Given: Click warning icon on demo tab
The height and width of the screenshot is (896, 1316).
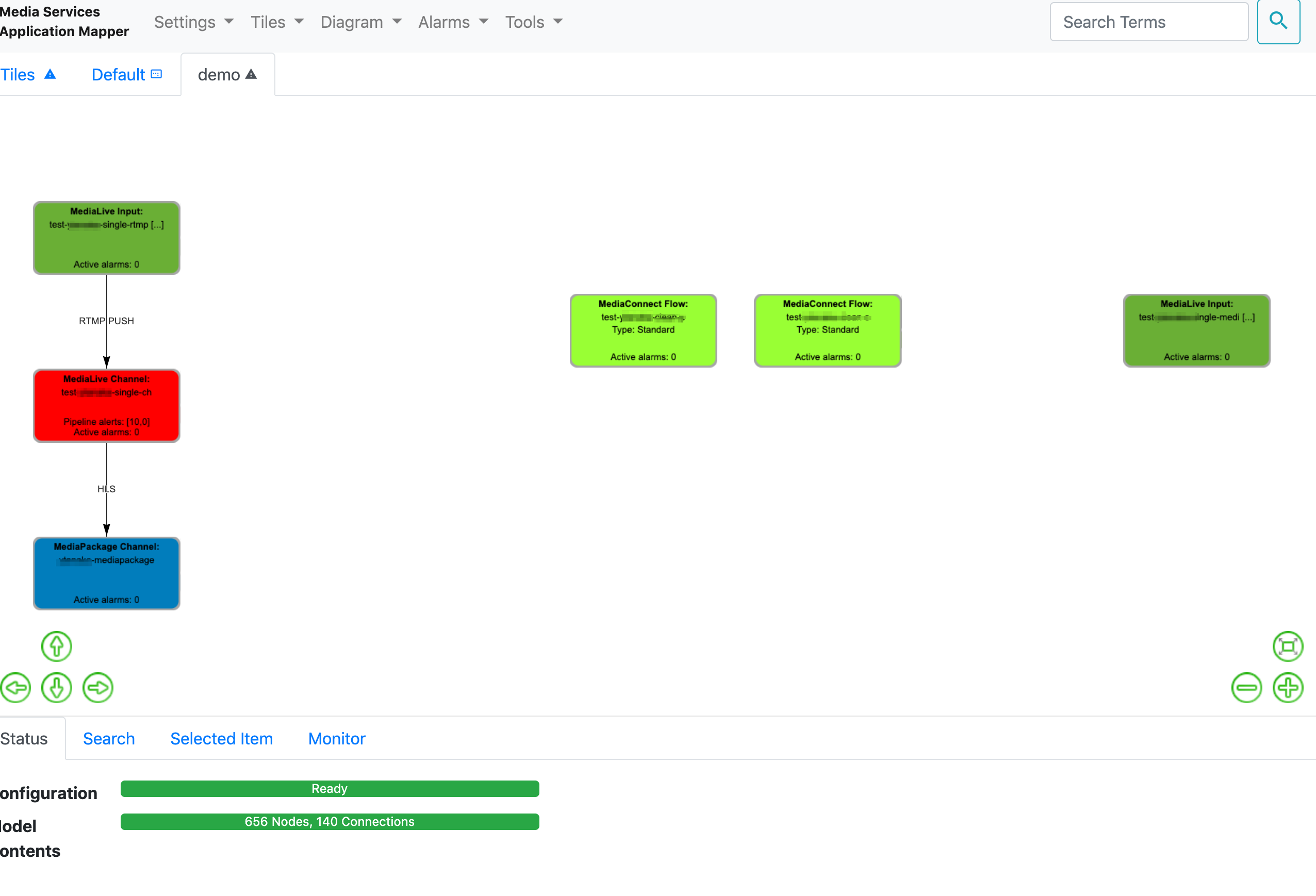Looking at the screenshot, I should (252, 74).
